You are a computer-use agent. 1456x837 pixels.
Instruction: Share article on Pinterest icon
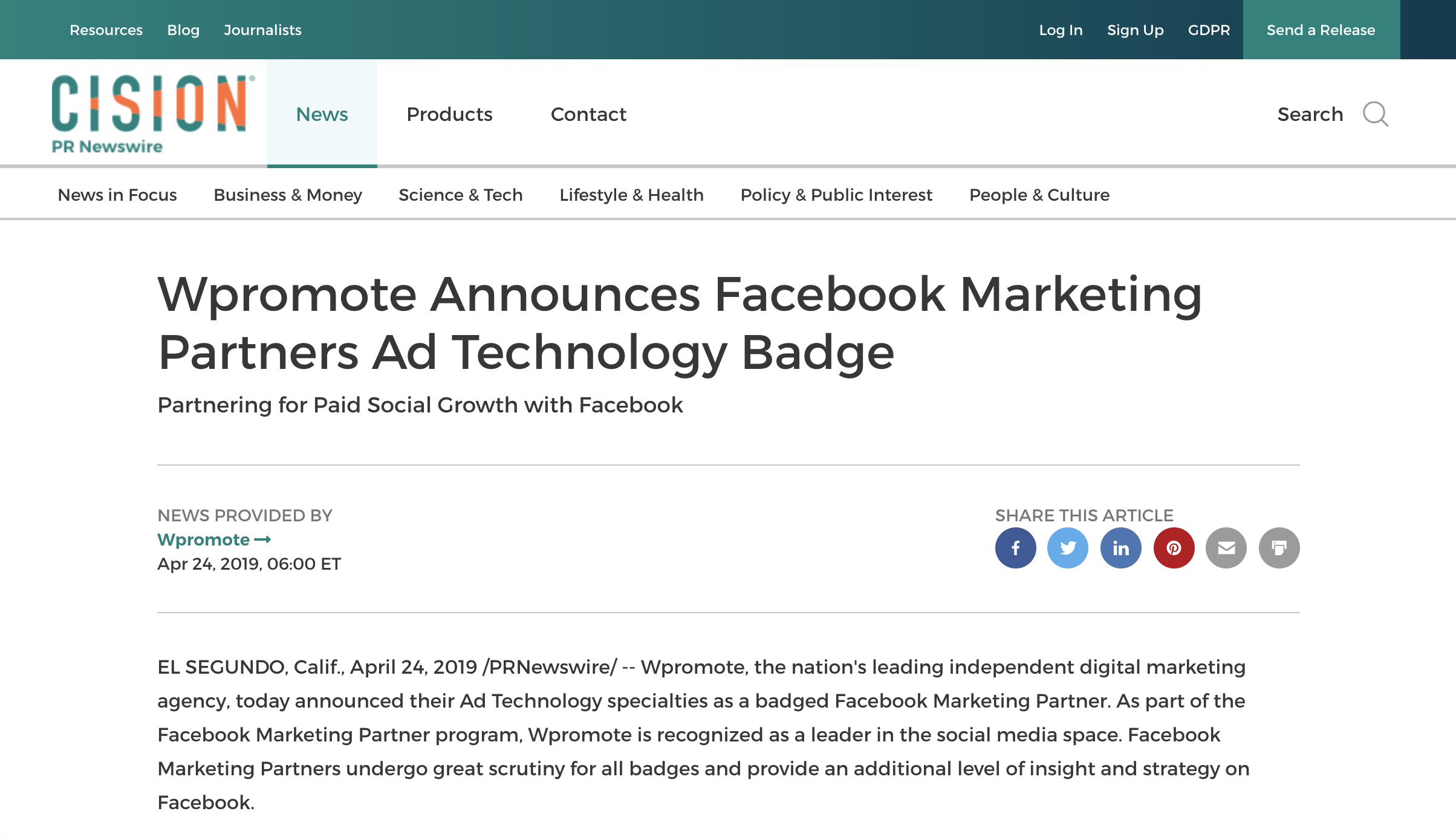pyautogui.click(x=1174, y=548)
